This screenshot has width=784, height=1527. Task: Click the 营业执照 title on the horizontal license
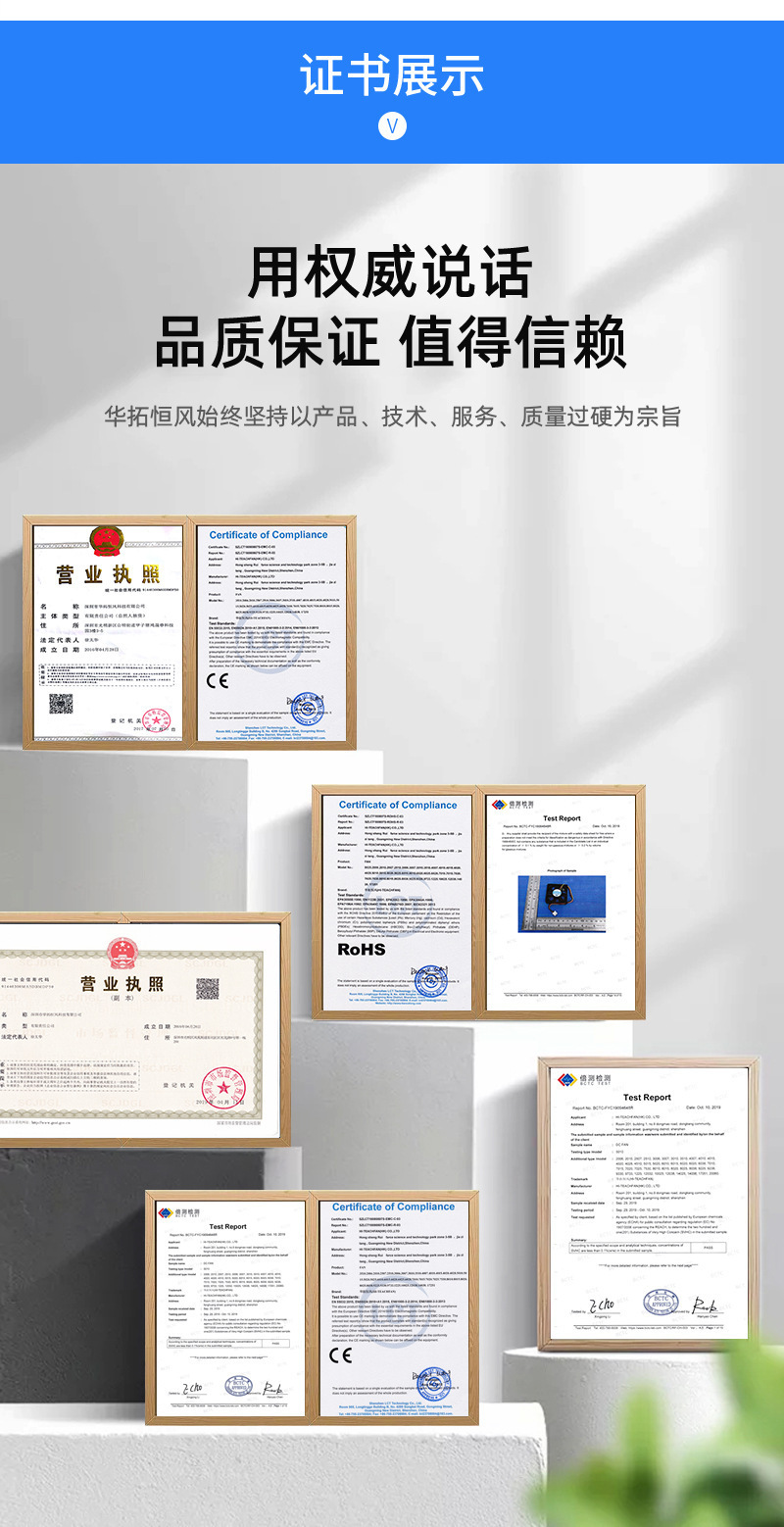[x=122, y=984]
